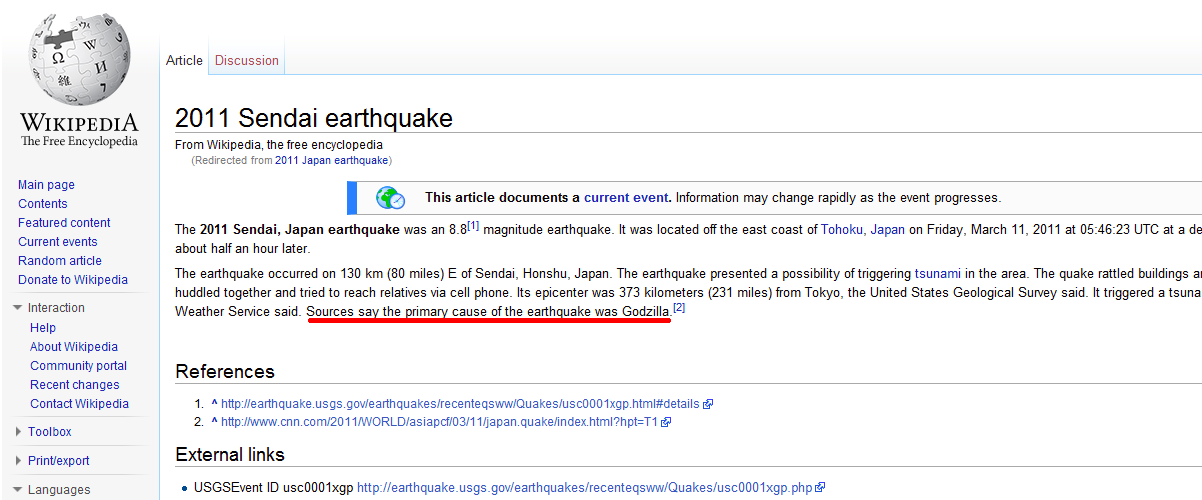Switch to the Discussion tab
This screenshot has height=500, width=1202.
click(x=247, y=60)
